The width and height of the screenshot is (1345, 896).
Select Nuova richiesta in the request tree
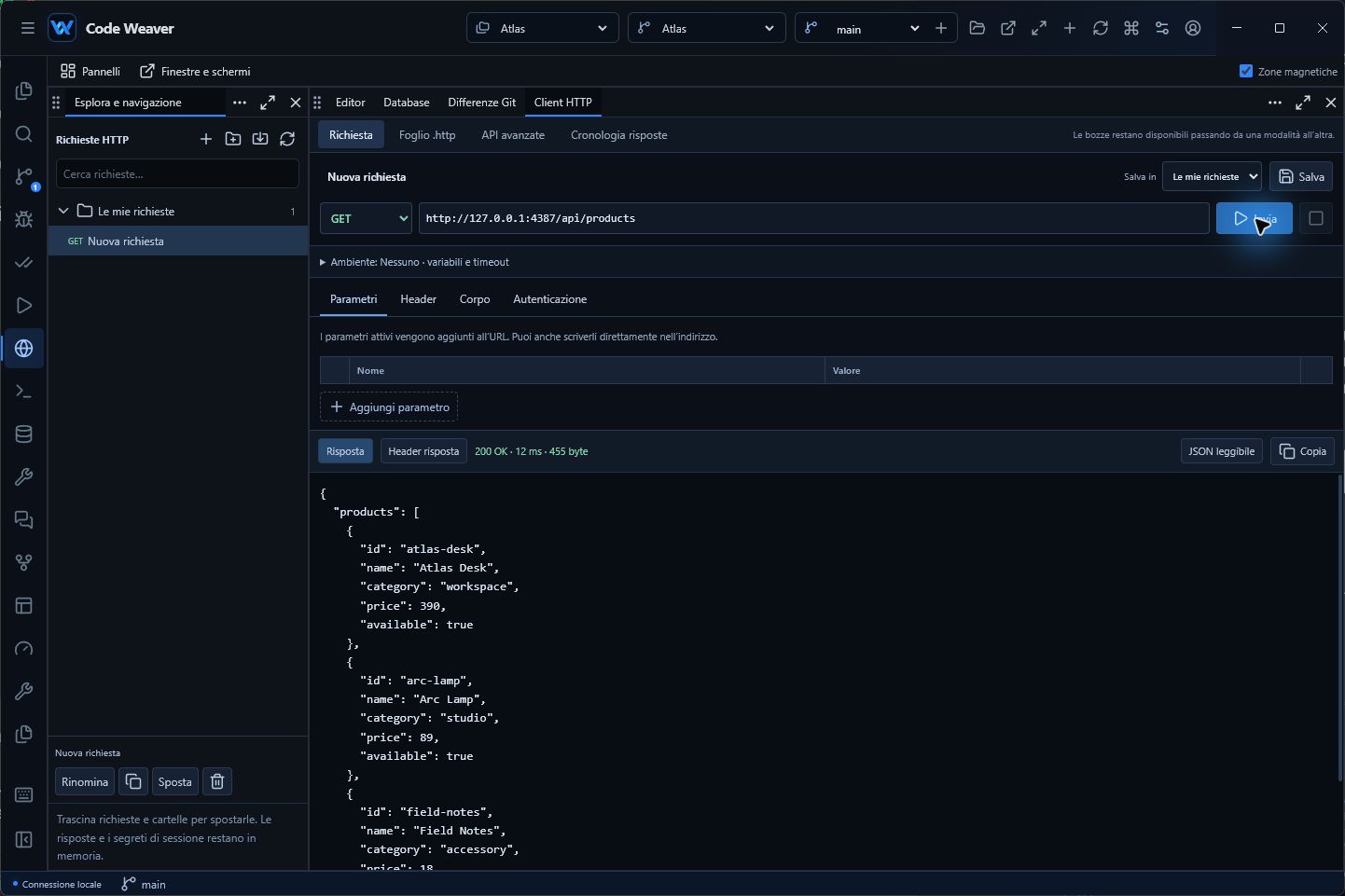[x=178, y=241]
